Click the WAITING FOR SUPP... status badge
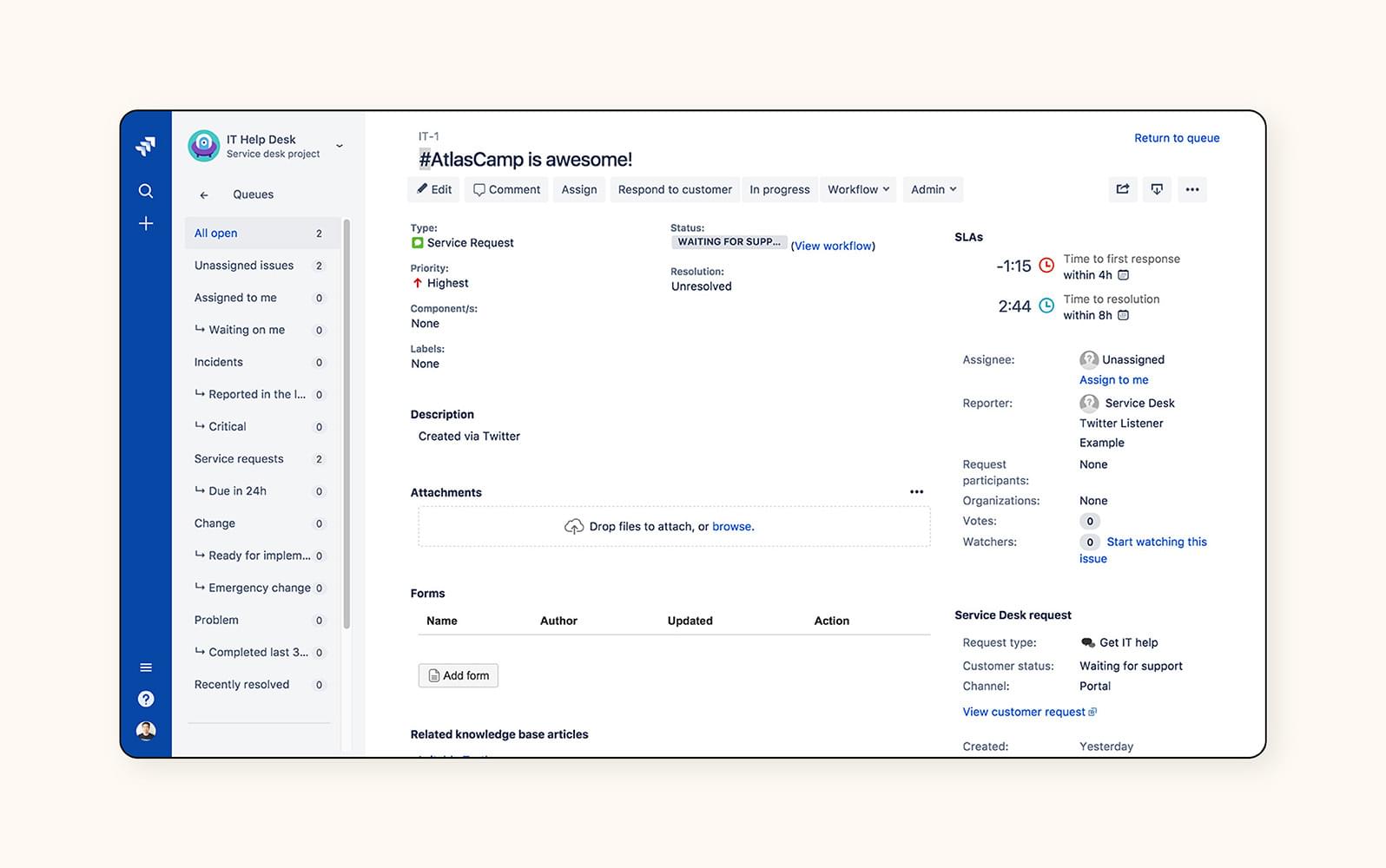The width and height of the screenshot is (1386, 868). (729, 242)
